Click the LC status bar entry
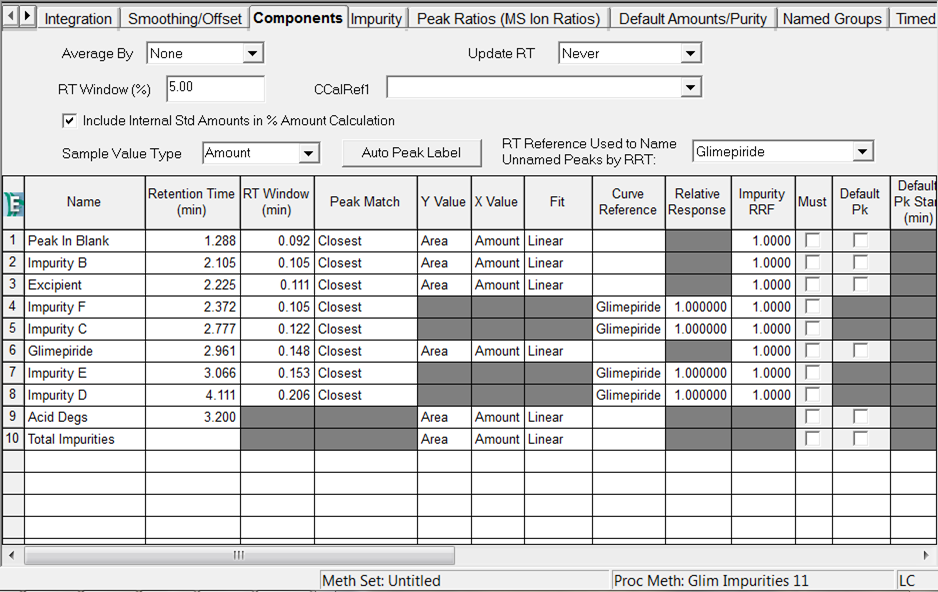Screen dimensions: 938x592 click(x=916, y=581)
